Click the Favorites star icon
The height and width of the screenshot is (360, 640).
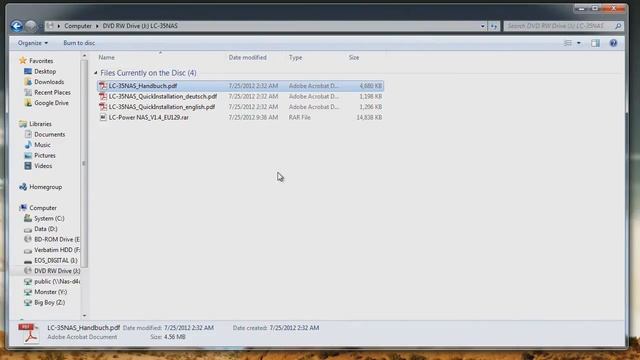tap(23, 61)
